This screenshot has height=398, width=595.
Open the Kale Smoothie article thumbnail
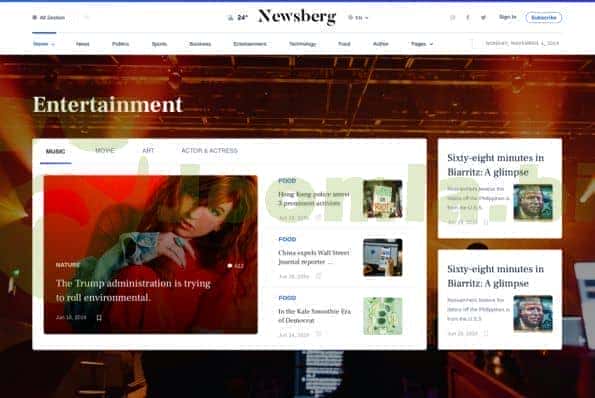tap(382, 316)
